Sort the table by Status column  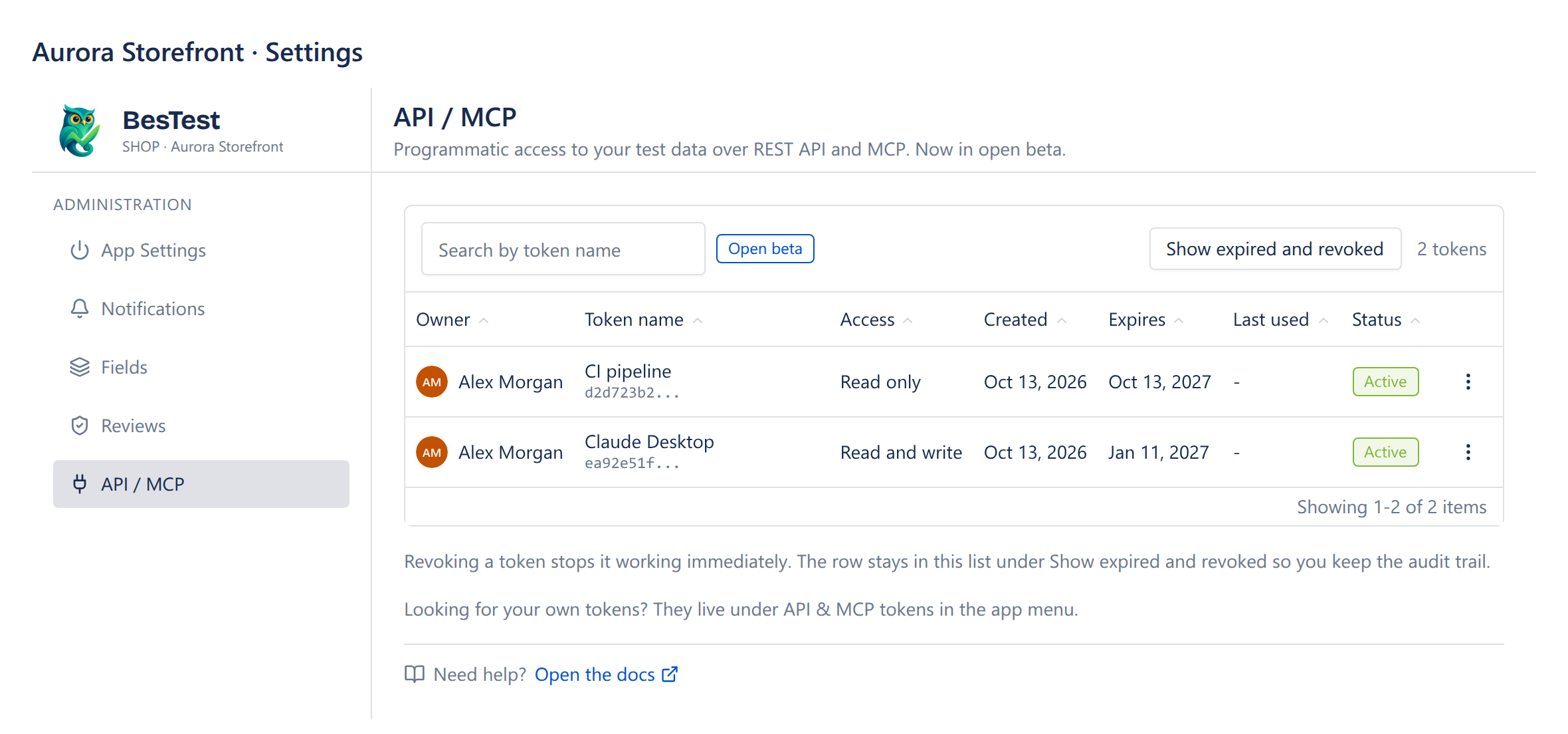[1386, 320]
